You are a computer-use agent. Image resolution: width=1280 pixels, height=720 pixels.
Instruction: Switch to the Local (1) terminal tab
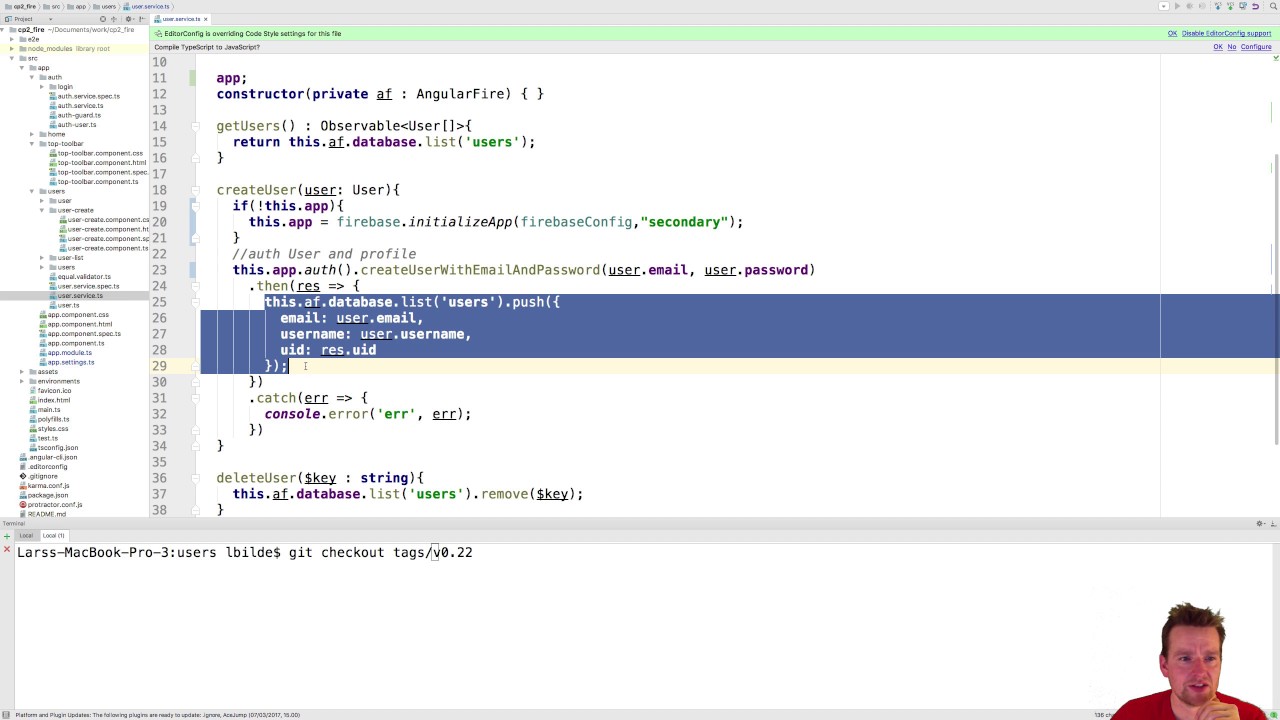coord(54,536)
